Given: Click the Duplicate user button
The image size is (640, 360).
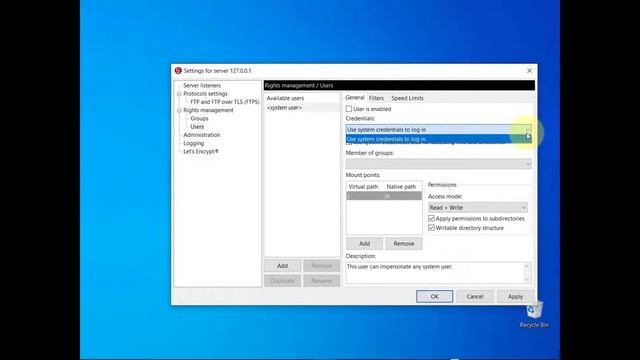Looking at the screenshot, I should 282,281.
